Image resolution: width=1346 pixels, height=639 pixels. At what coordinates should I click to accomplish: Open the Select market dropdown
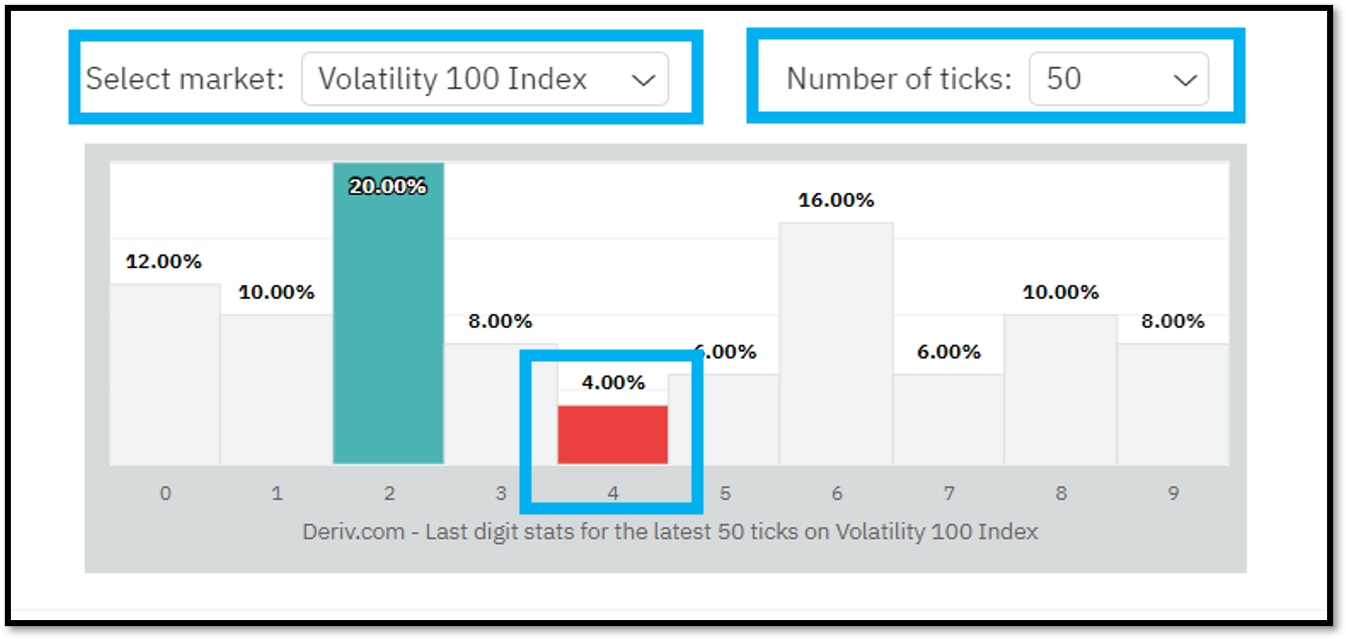[485, 79]
